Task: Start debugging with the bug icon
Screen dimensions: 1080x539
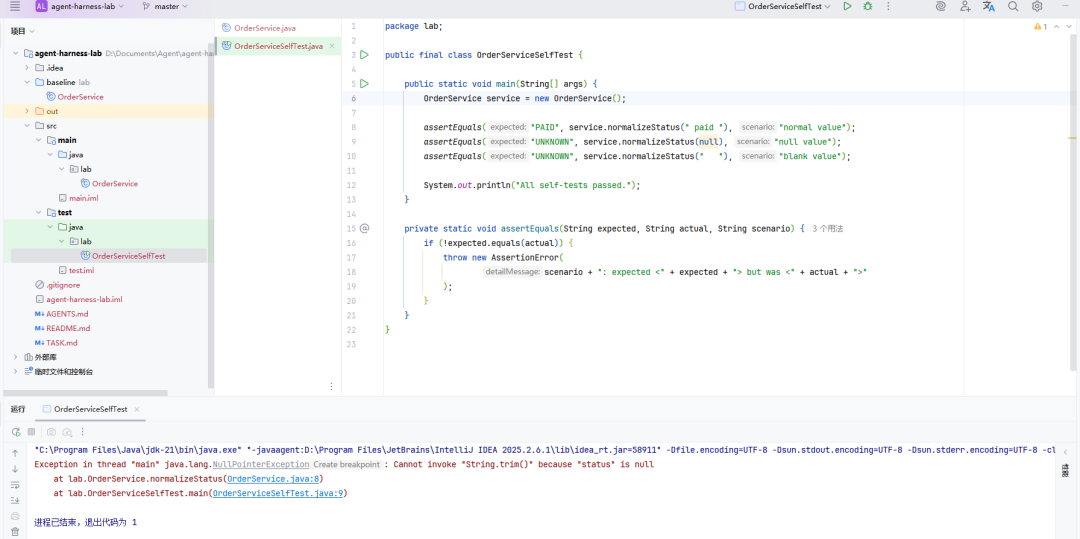Action: pos(868,6)
